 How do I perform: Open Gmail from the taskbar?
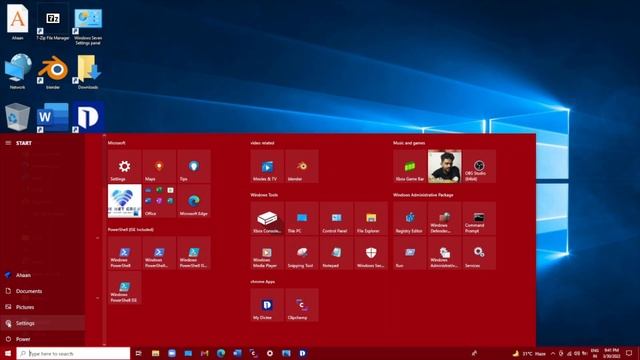(x=204, y=353)
